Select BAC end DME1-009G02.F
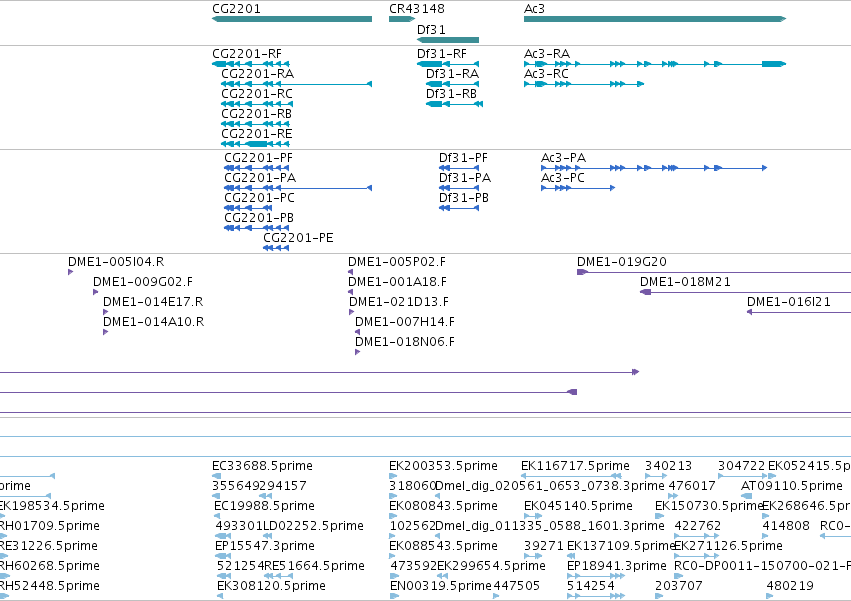Image resolution: width=851 pixels, height=601 pixels. [x=143, y=282]
